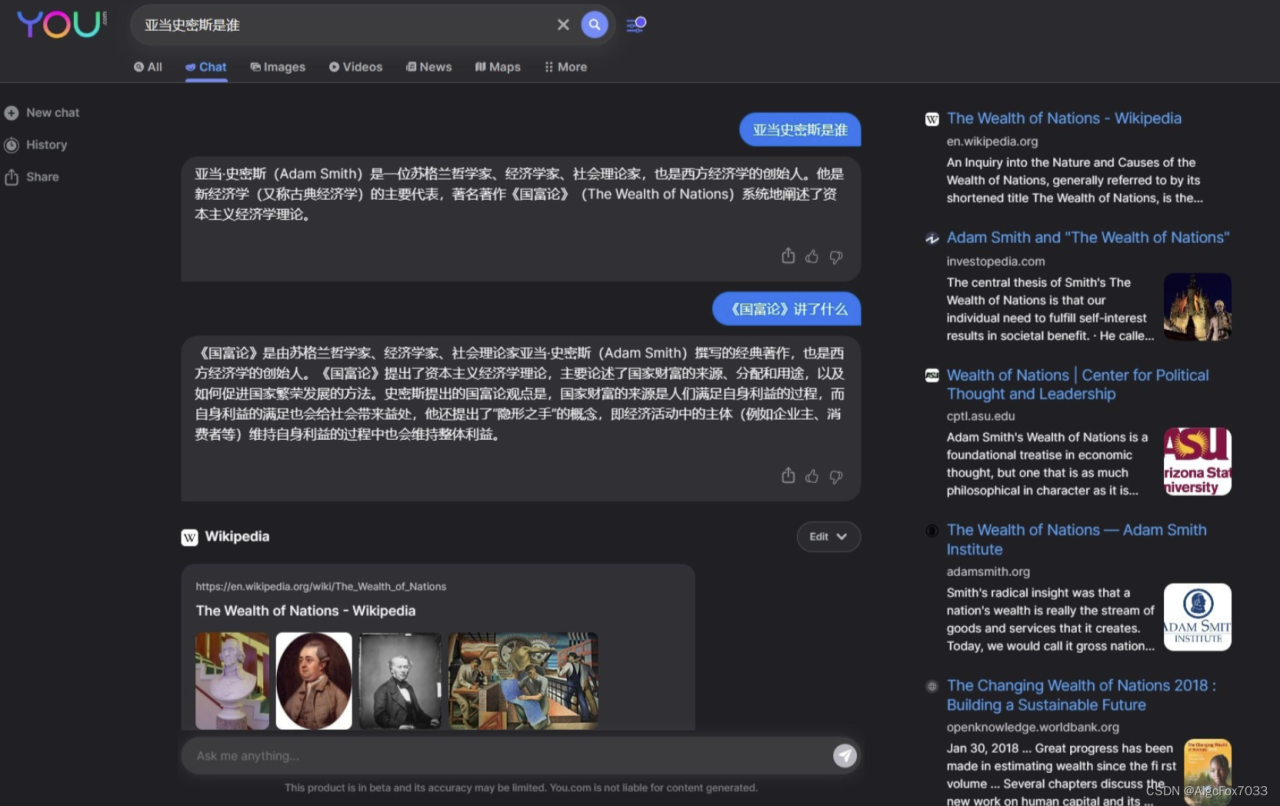
Task: Open The Wealth of Nations — Adam Smith Institute result
Action: [1077, 539]
